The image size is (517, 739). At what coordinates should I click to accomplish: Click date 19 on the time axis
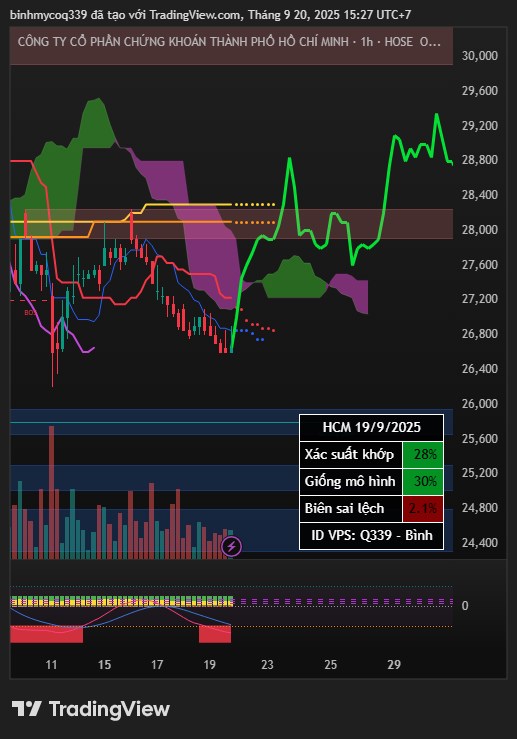click(x=209, y=665)
